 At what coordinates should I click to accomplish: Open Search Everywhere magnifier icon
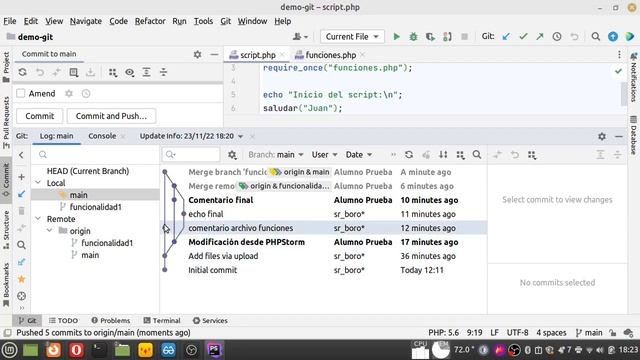(596, 37)
